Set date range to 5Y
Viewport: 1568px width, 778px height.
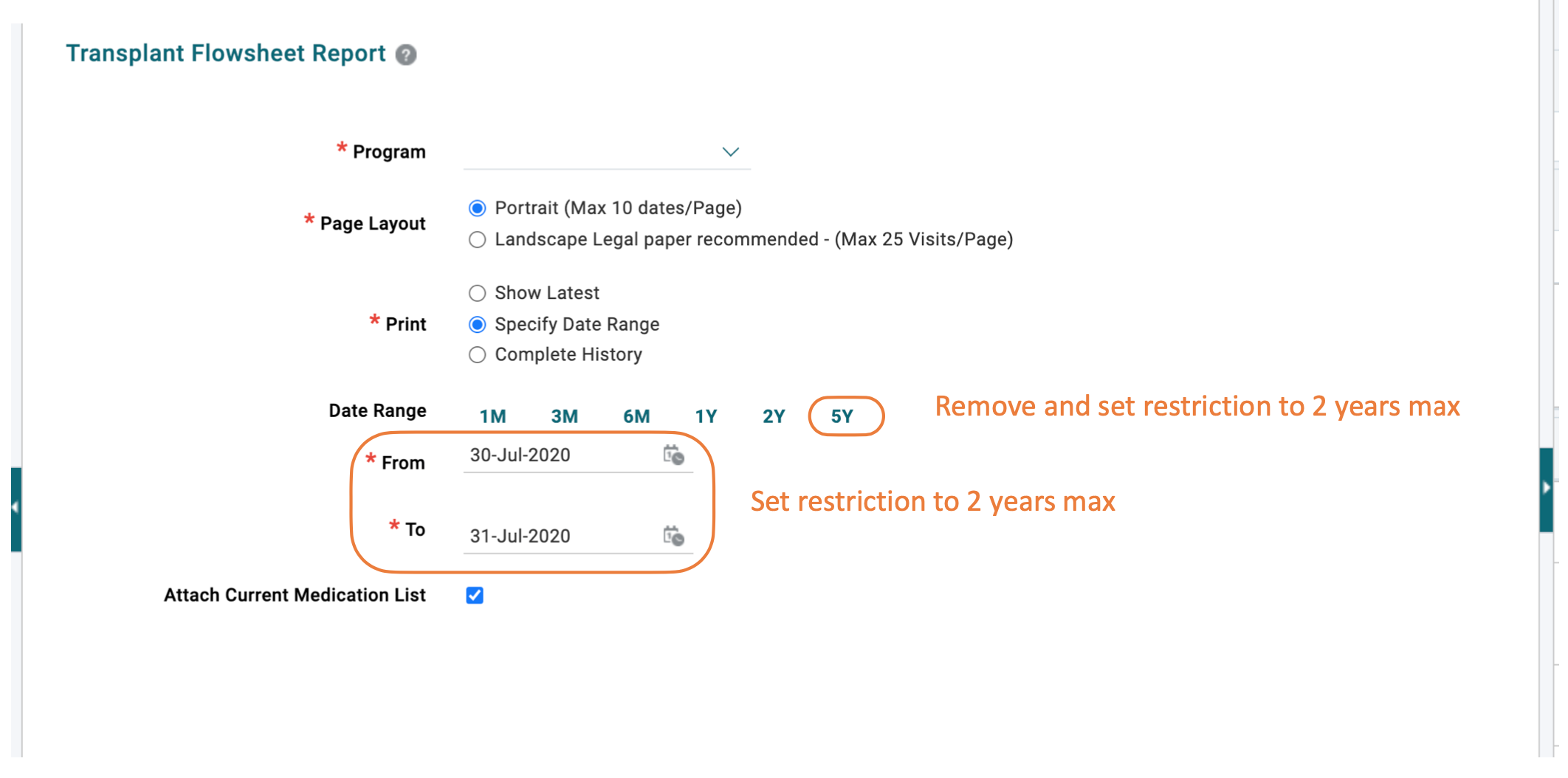(842, 416)
